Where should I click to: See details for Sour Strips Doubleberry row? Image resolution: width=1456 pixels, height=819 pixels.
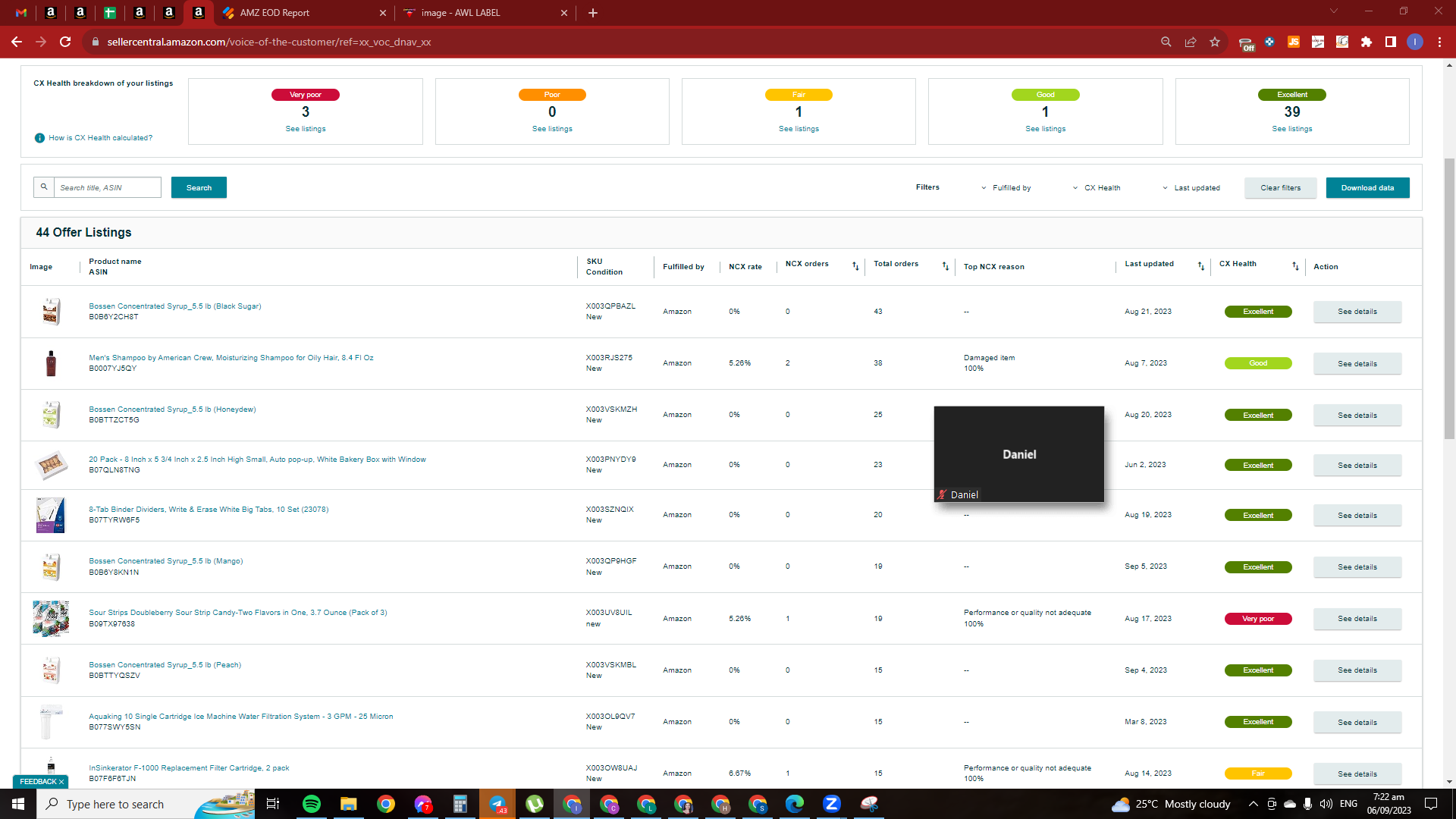click(x=1357, y=619)
